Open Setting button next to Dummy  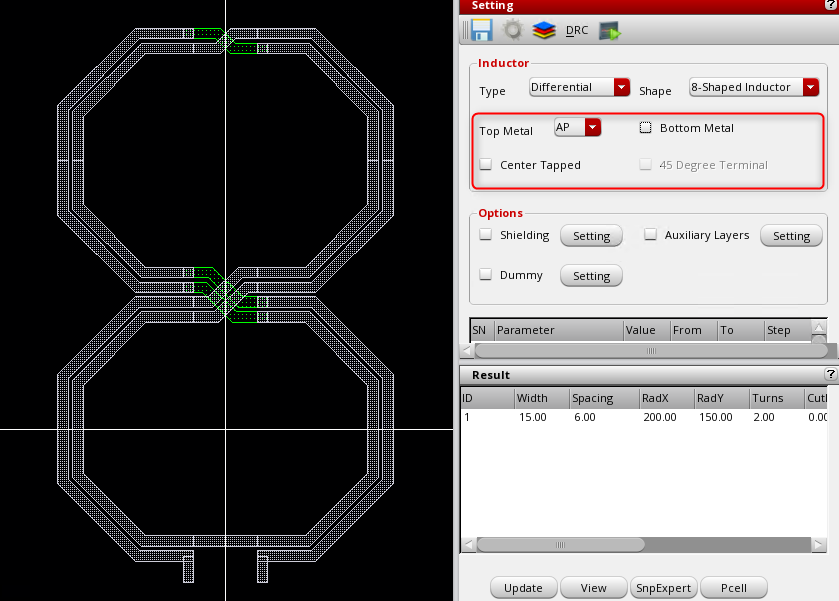pyautogui.click(x=591, y=275)
